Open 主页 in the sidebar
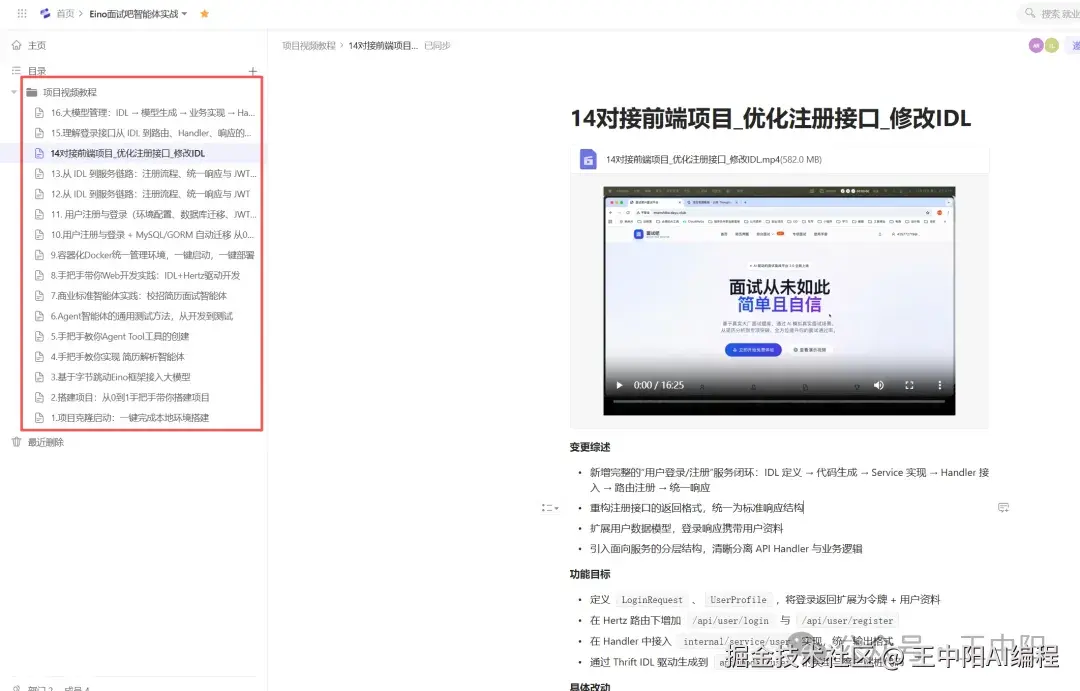Screen dimensions: 1080x691 tap(37, 45)
